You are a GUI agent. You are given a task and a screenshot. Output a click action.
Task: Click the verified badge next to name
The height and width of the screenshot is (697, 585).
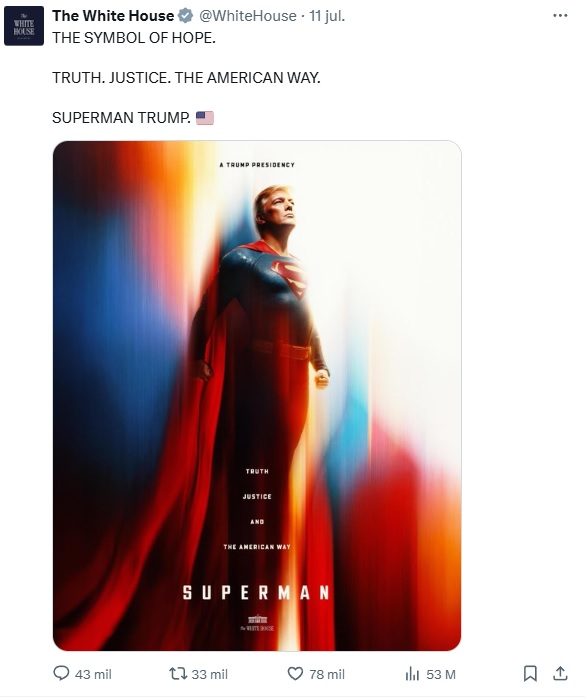coord(185,16)
